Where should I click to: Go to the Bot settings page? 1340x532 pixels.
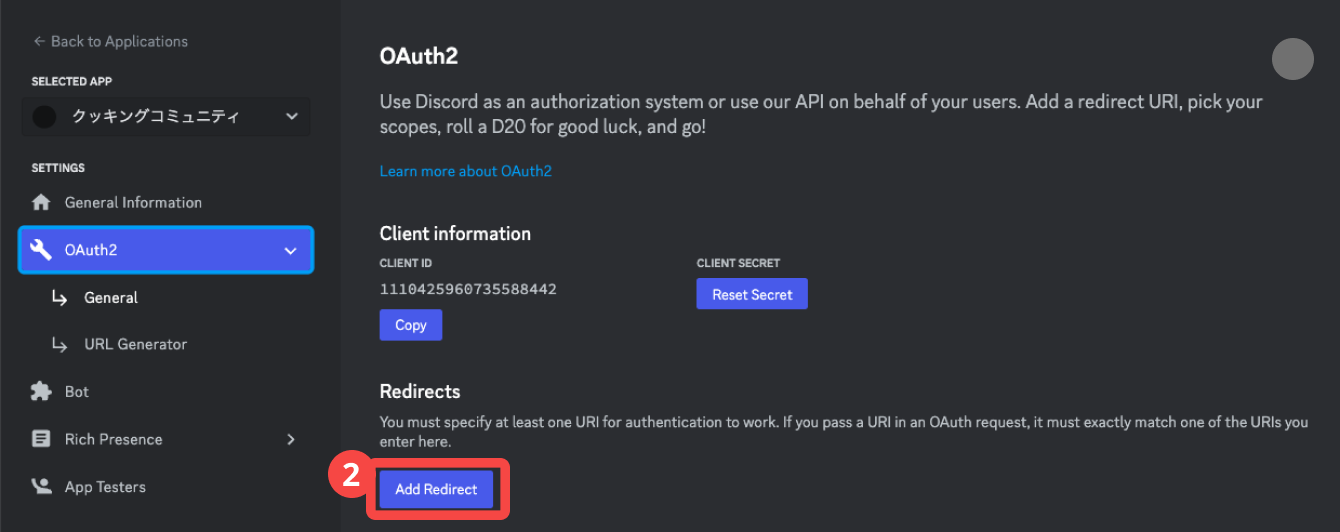77,392
